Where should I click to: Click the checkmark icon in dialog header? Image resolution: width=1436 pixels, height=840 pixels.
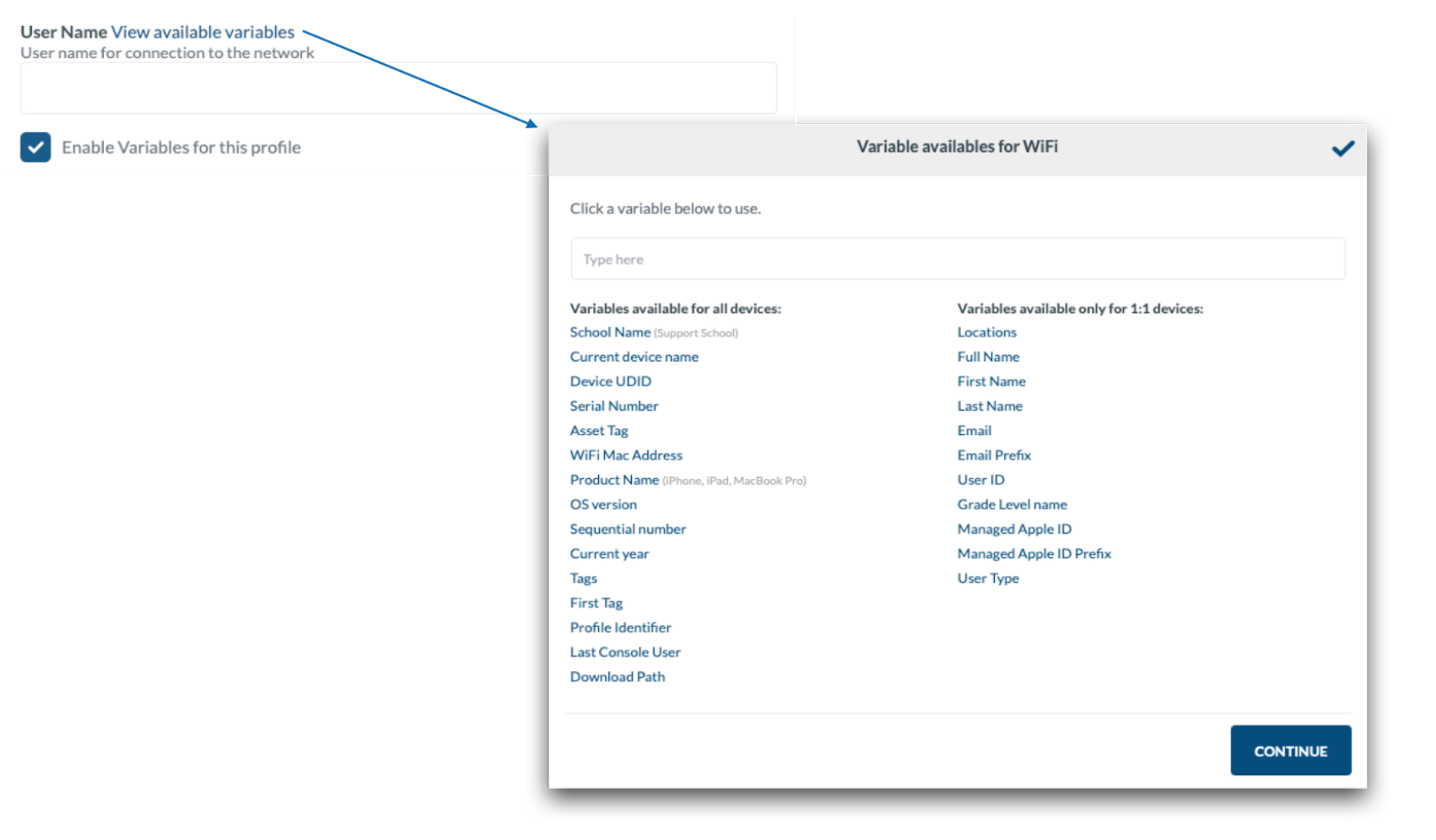(1342, 148)
